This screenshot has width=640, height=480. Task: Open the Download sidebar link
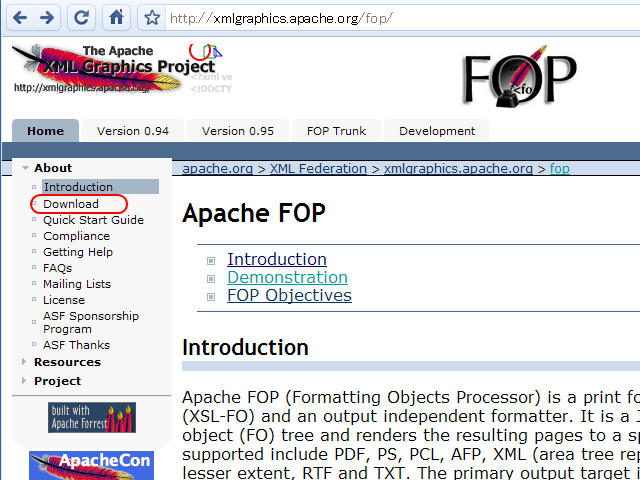pos(71,204)
